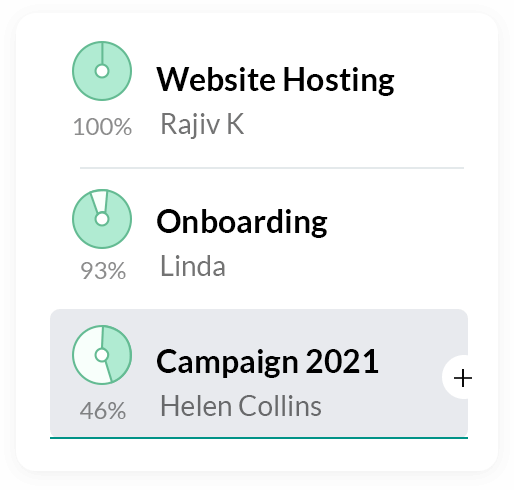Click the 46% completion label
This screenshot has width=514, height=490.
pos(103,410)
